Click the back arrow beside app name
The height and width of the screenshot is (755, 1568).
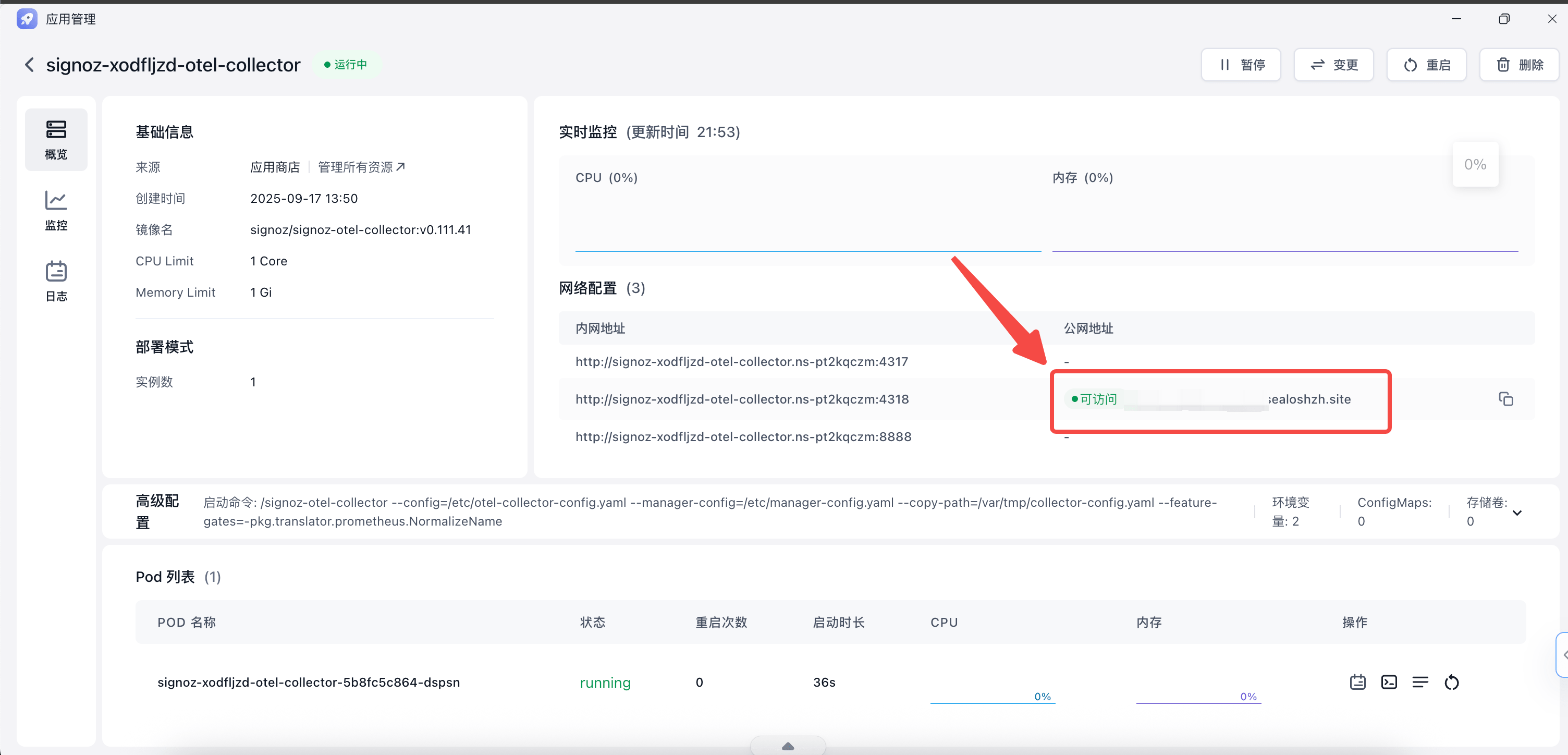tap(29, 65)
